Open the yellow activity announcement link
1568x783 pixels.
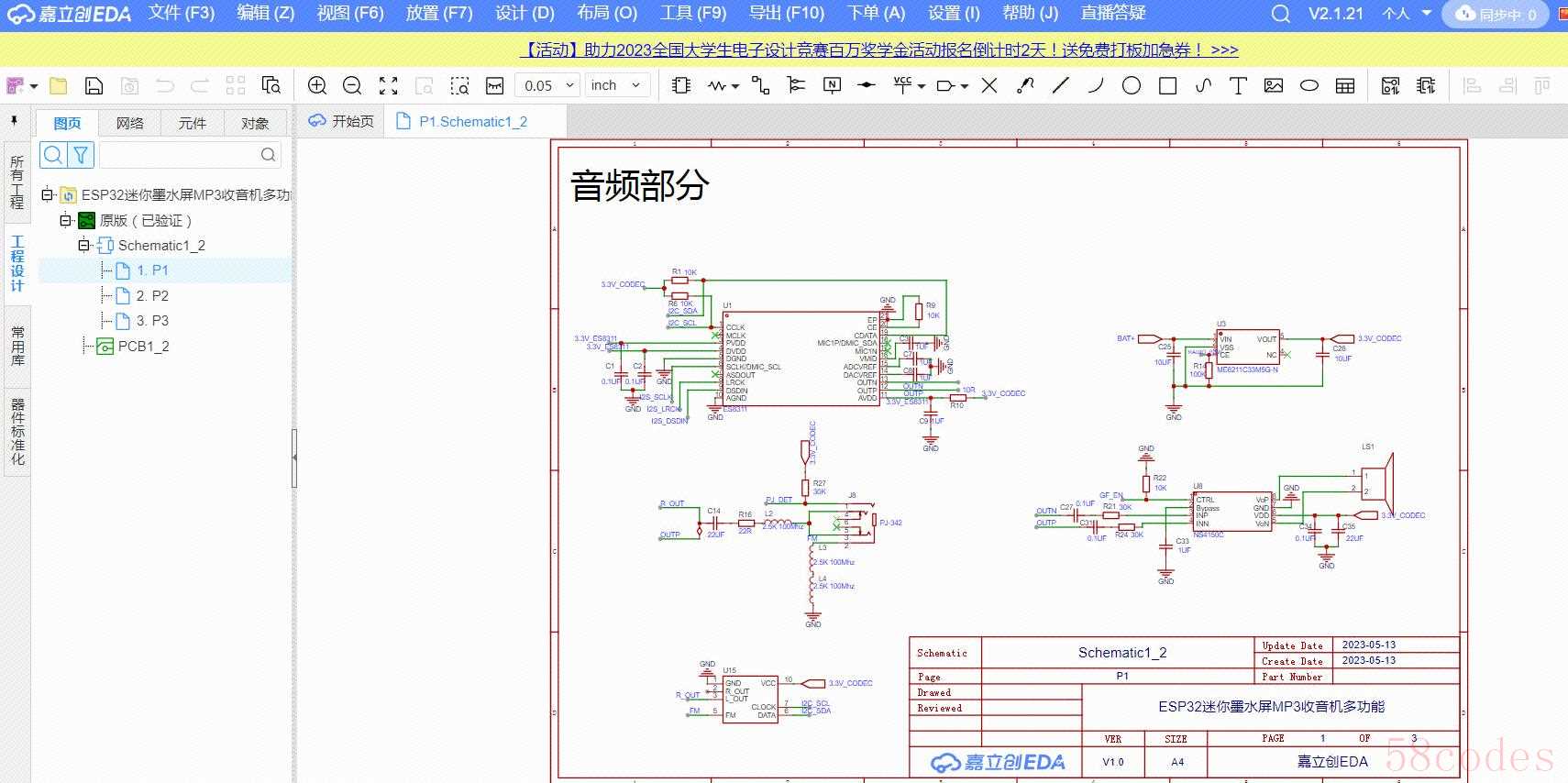coord(878,50)
